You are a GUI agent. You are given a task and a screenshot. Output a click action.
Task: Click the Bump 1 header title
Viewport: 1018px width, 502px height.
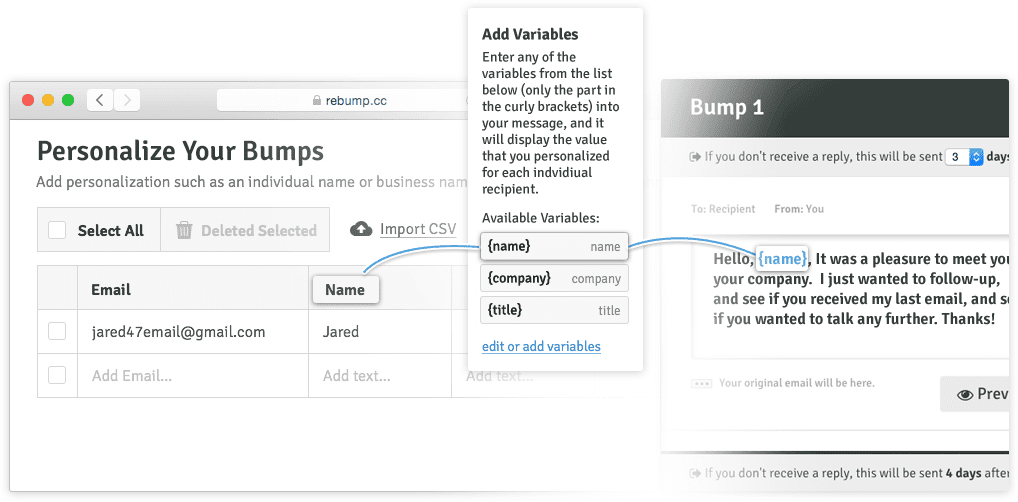coord(726,108)
